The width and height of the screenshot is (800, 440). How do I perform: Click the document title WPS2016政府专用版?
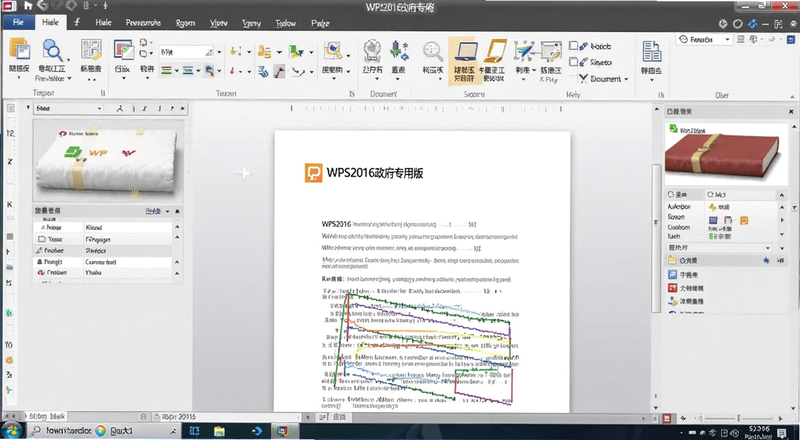tap(374, 173)
